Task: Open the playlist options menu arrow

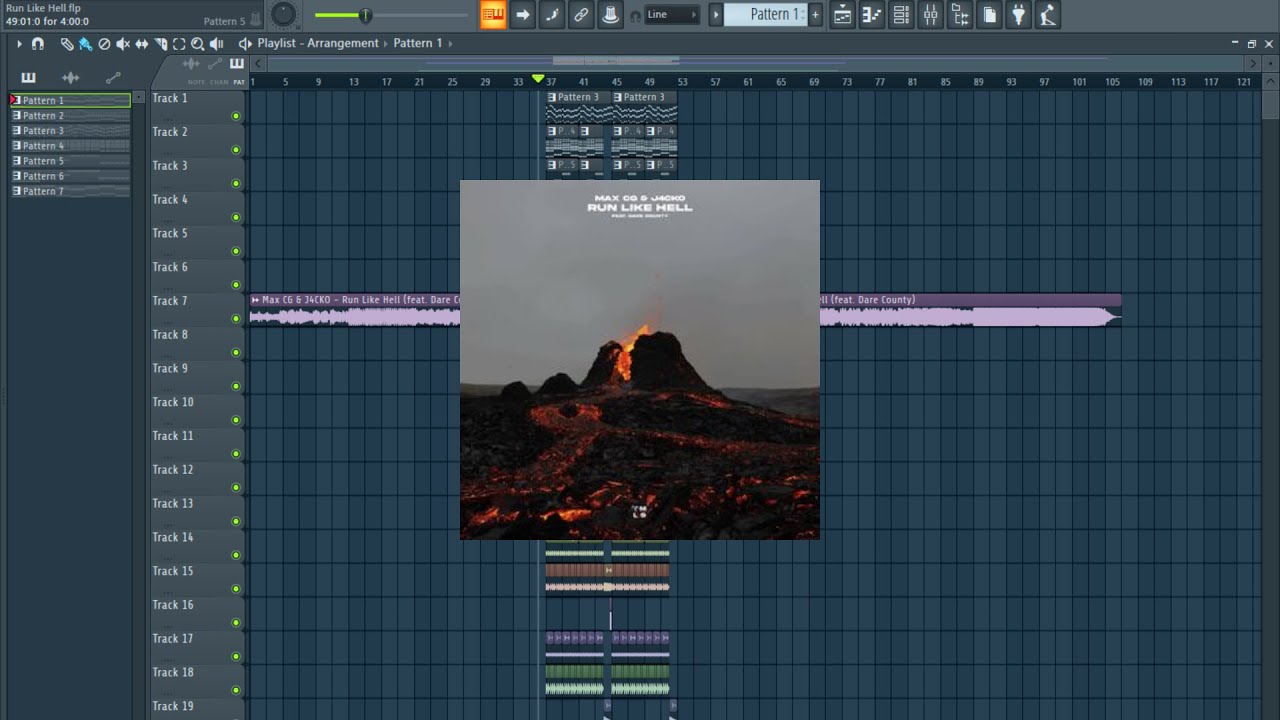Action: pyautogui.click(x=18, y=44)
